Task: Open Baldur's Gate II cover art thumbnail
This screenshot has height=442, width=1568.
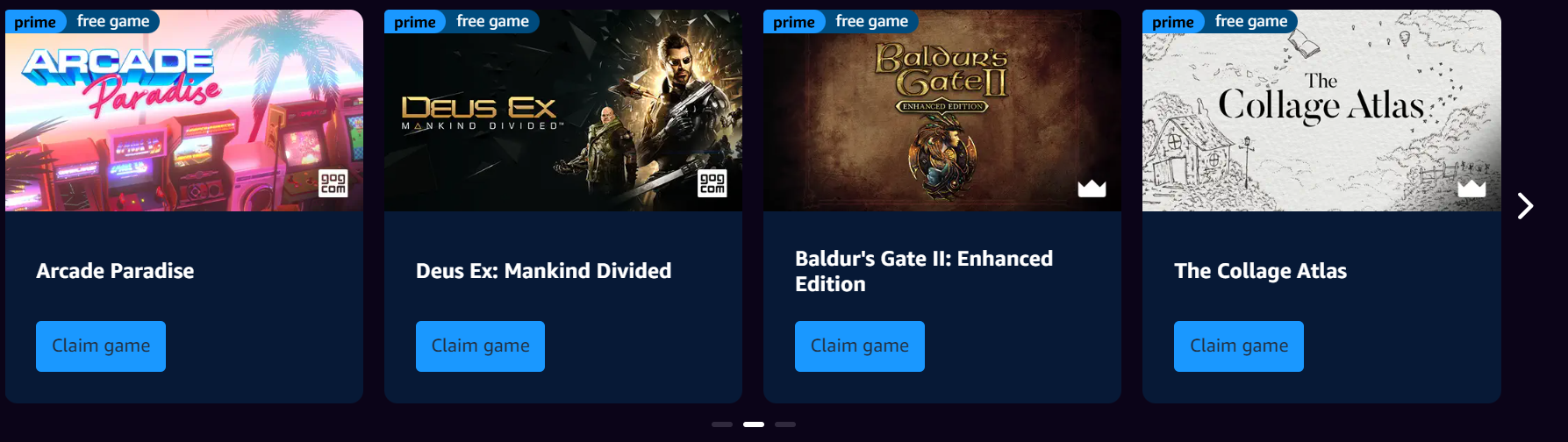Action: pos(942,110)
